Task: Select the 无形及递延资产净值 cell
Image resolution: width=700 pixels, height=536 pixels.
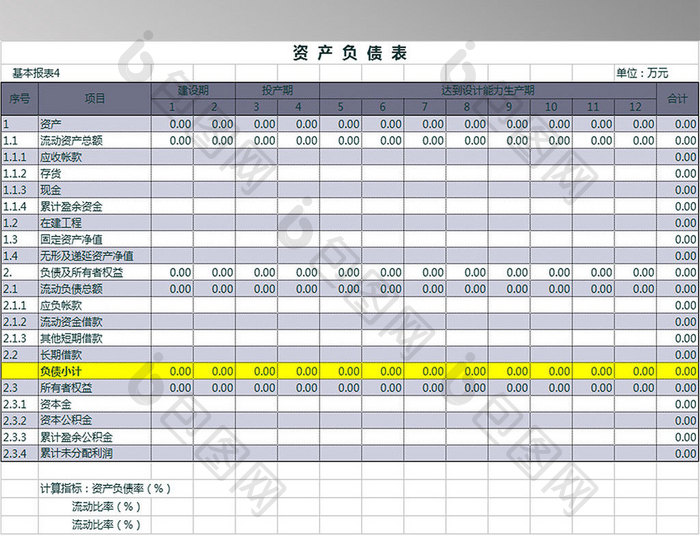Action: [x=80, y=255]
